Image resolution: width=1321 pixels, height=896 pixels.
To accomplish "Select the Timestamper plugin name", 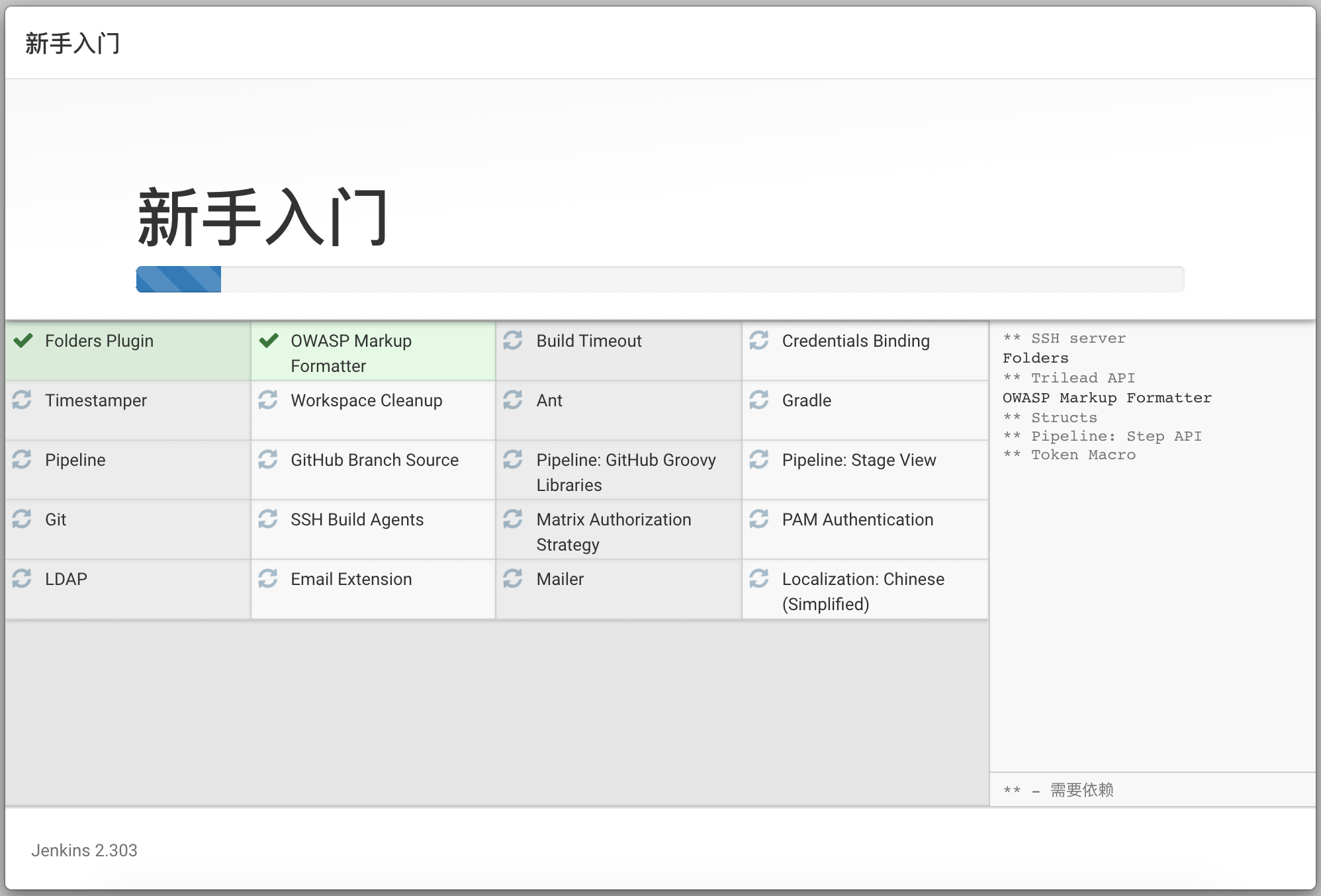I will [x=96, y=400].
